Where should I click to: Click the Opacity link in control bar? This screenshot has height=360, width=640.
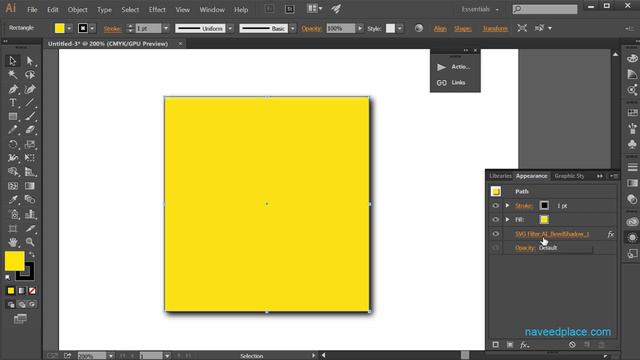(311, 29)
